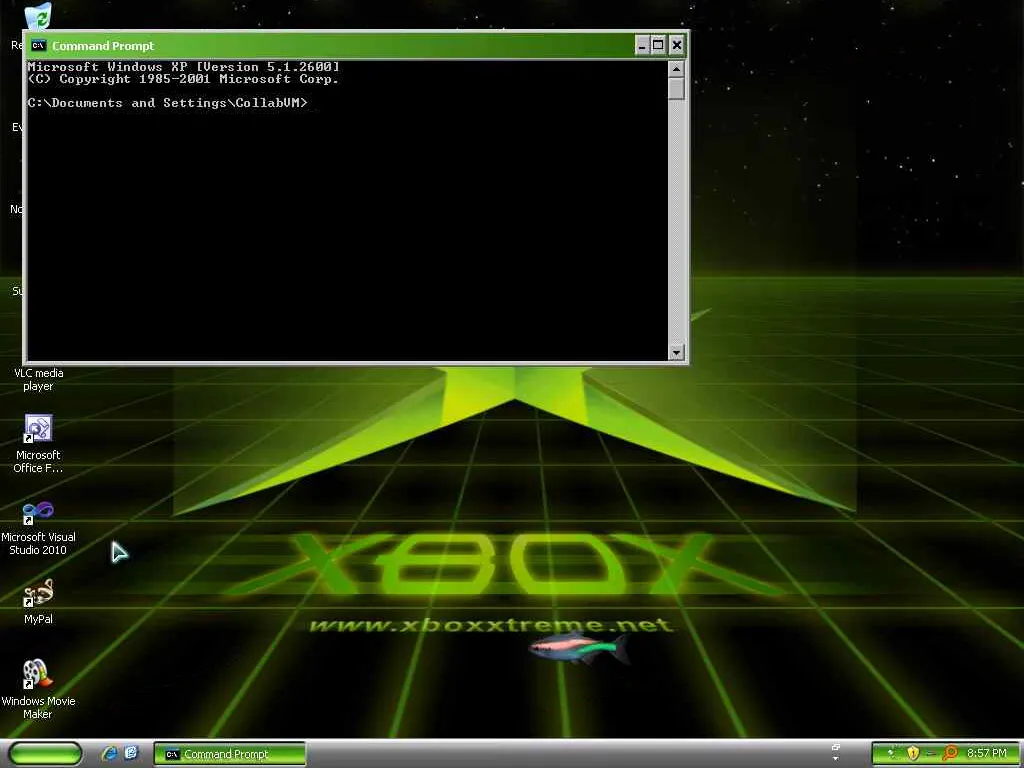
Task: Click scrollbar down arrow in Command Prompt
Action: coord(676,353)
